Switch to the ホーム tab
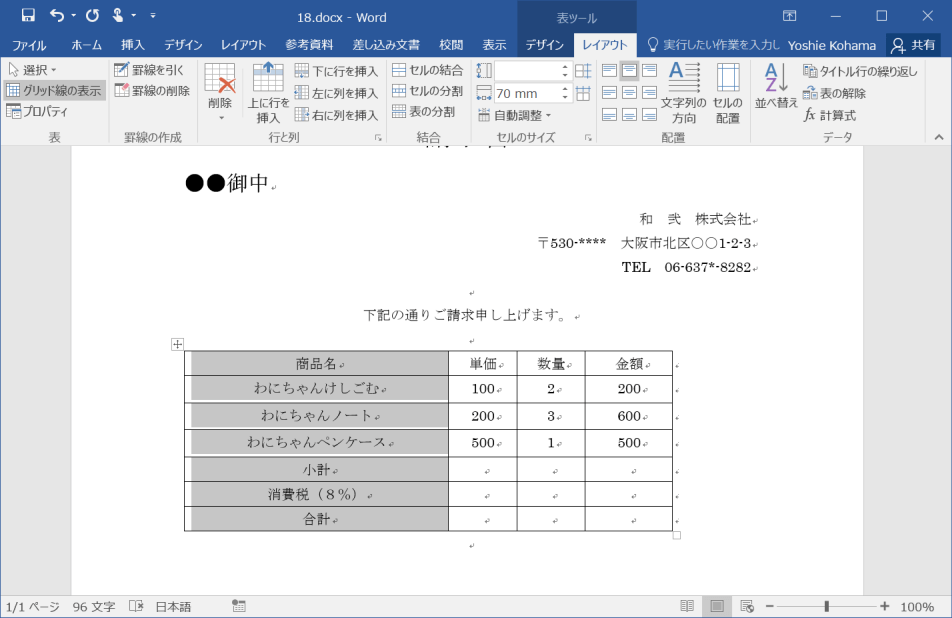 tap(86, 45)
